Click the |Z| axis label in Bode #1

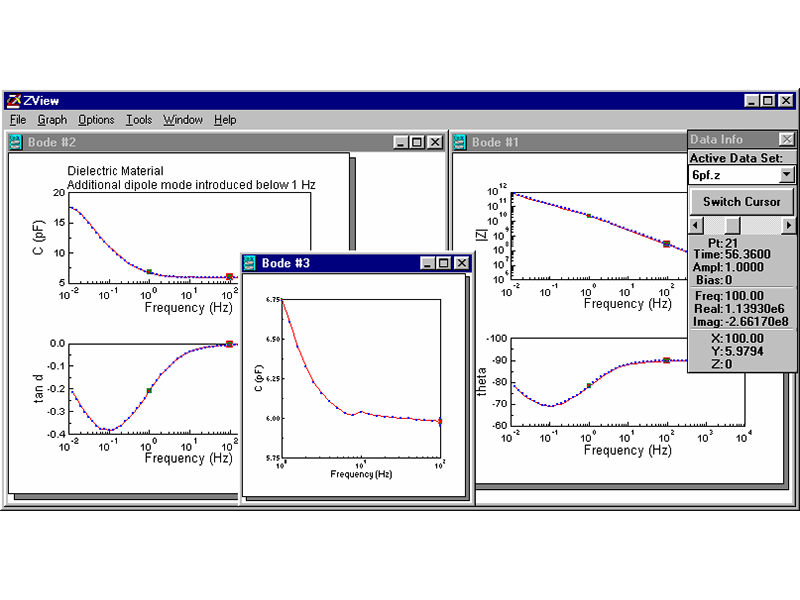coord(481,234)
